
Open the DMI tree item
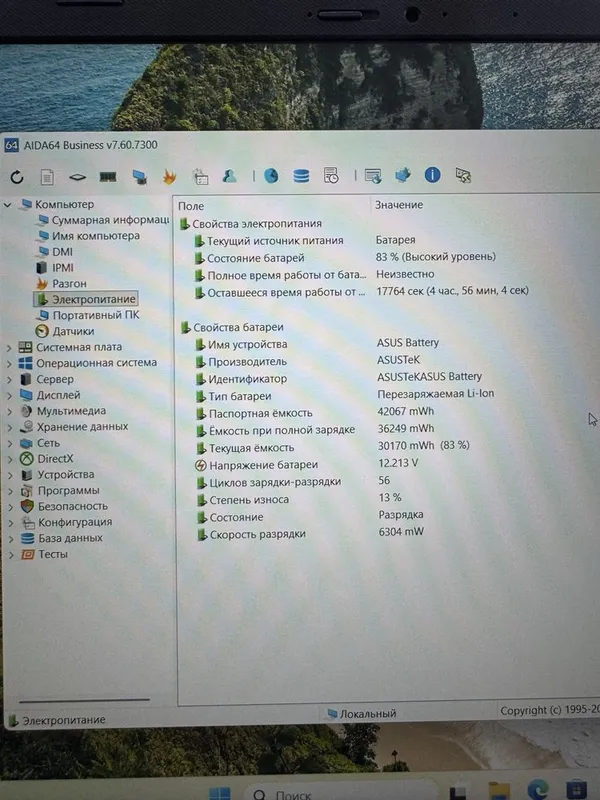coord(56,252)
